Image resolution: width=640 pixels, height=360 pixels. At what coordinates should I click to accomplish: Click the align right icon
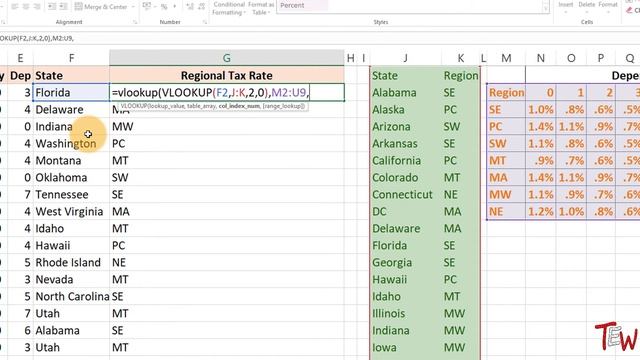[37, 7]
